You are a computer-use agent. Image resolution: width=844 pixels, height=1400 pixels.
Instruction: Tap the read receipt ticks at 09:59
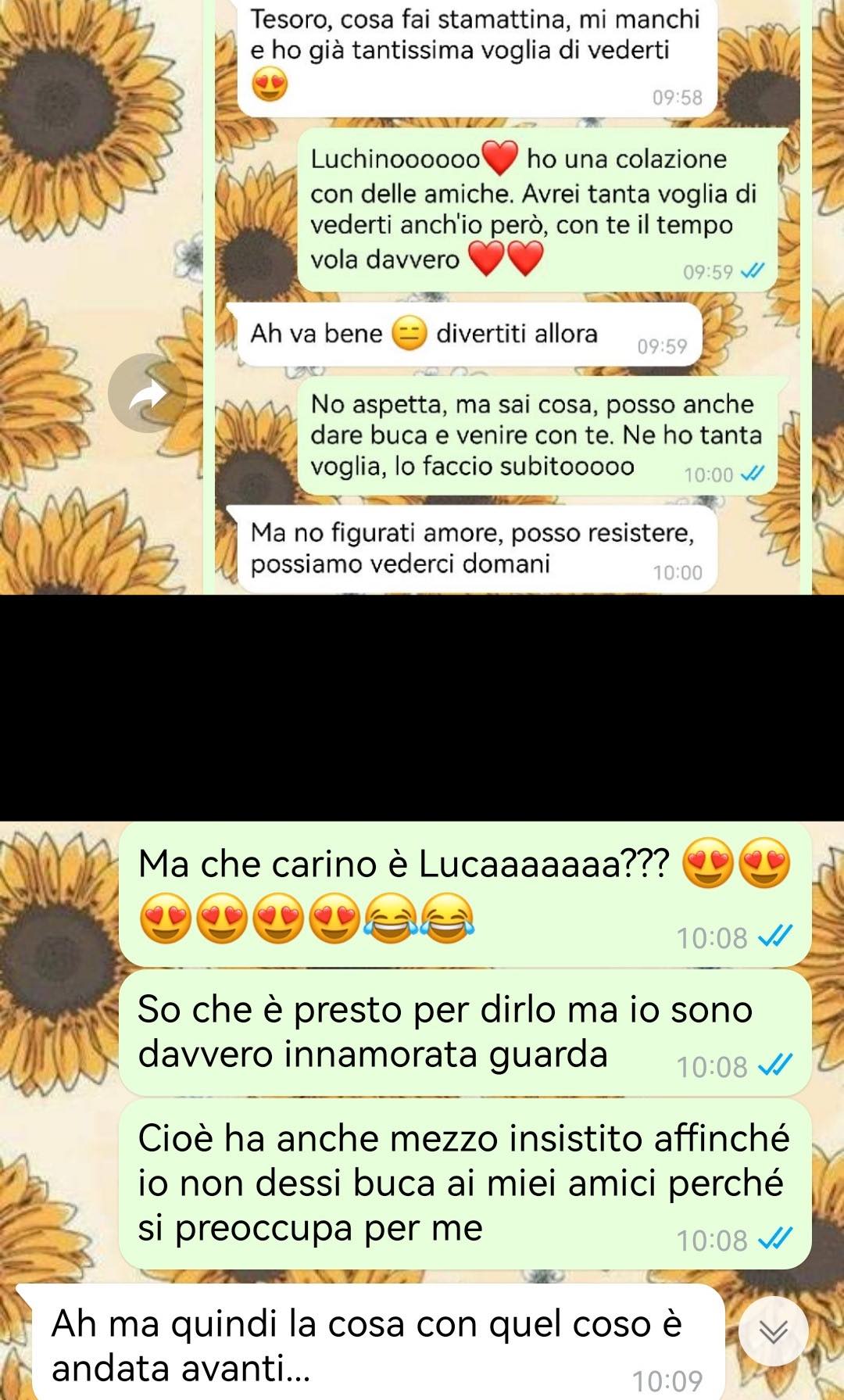pos(753,271)
